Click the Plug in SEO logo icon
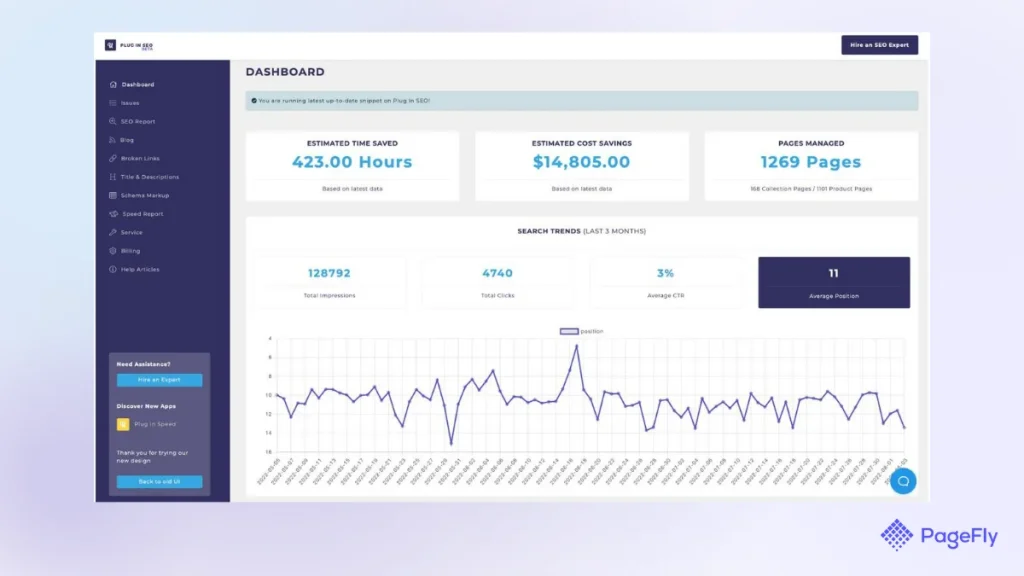Image resolution: width=1024 pixels, height=576 pixels. coord(110,45)
